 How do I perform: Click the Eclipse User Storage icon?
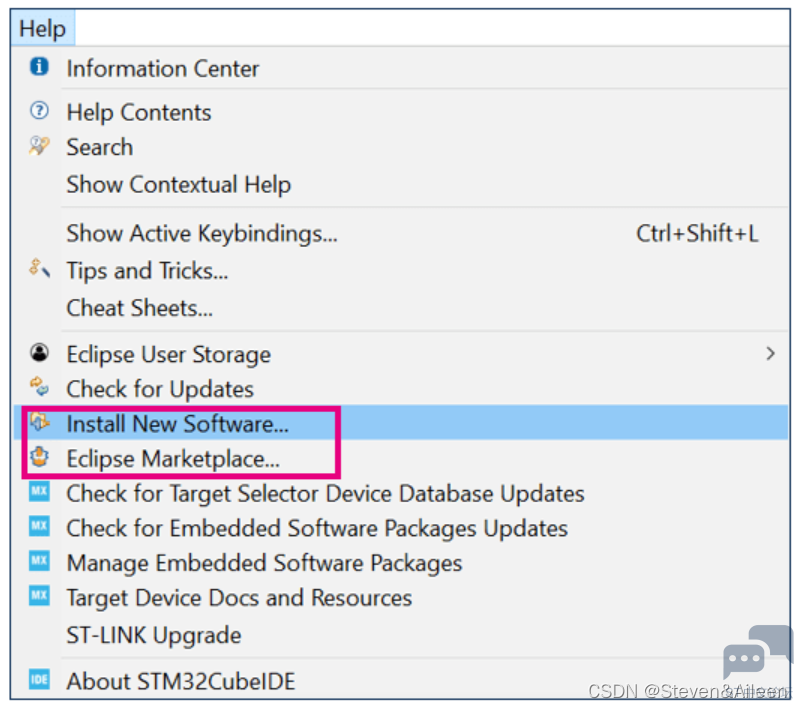pos(39,353)
